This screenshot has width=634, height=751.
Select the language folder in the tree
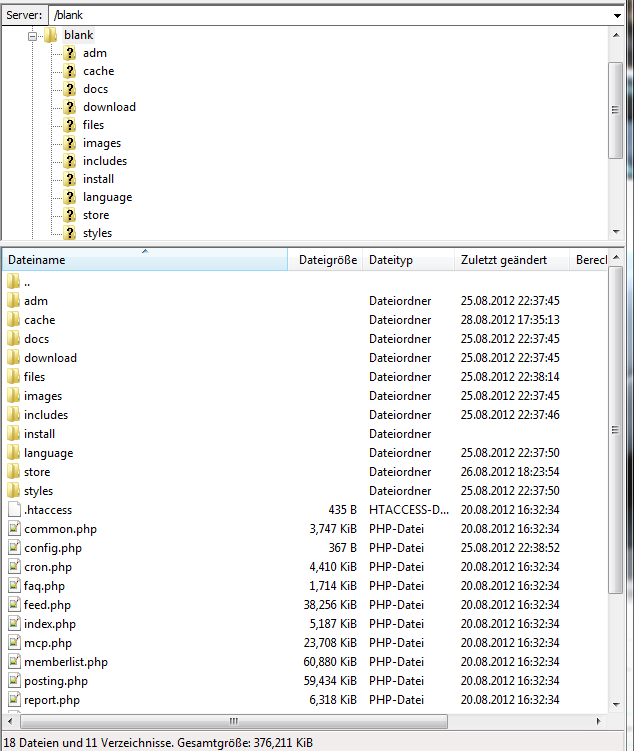(107, 197)
